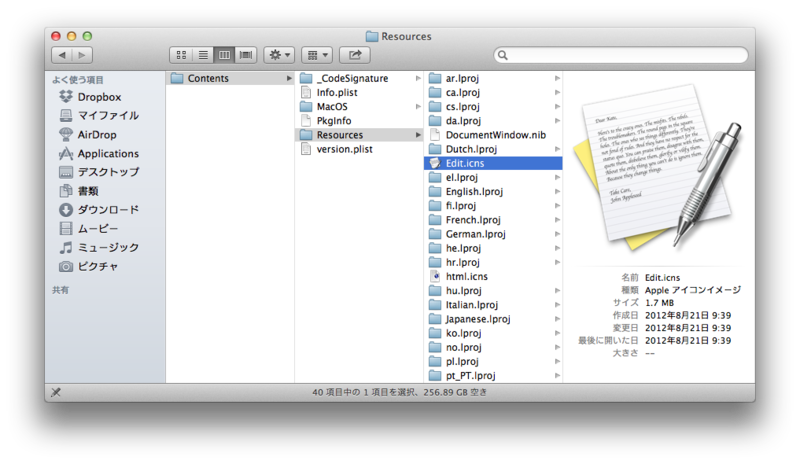Screen dimensions: 800x464
Task: Open ピクチャ in the sidebar
Action: coord(88,266)
